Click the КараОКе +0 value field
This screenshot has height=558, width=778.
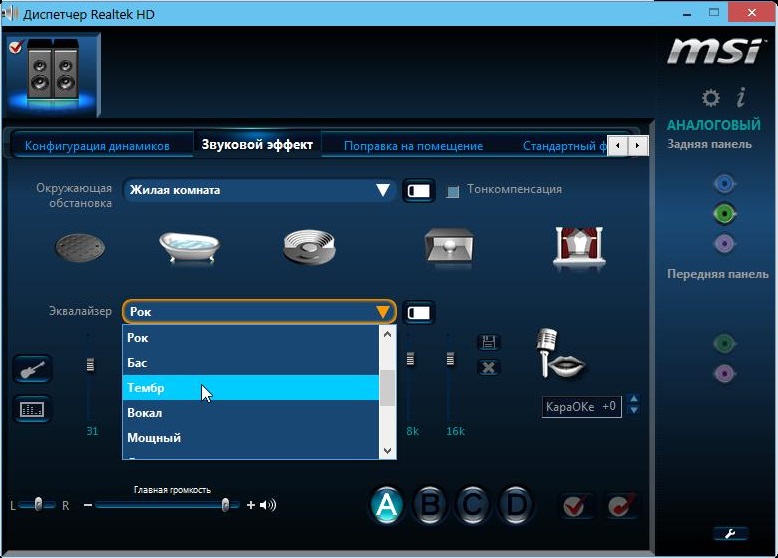click(x=582, y=407)
